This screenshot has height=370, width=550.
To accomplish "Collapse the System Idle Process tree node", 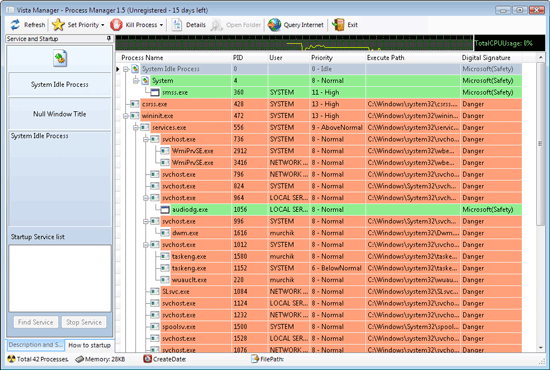I will point(126,69).
